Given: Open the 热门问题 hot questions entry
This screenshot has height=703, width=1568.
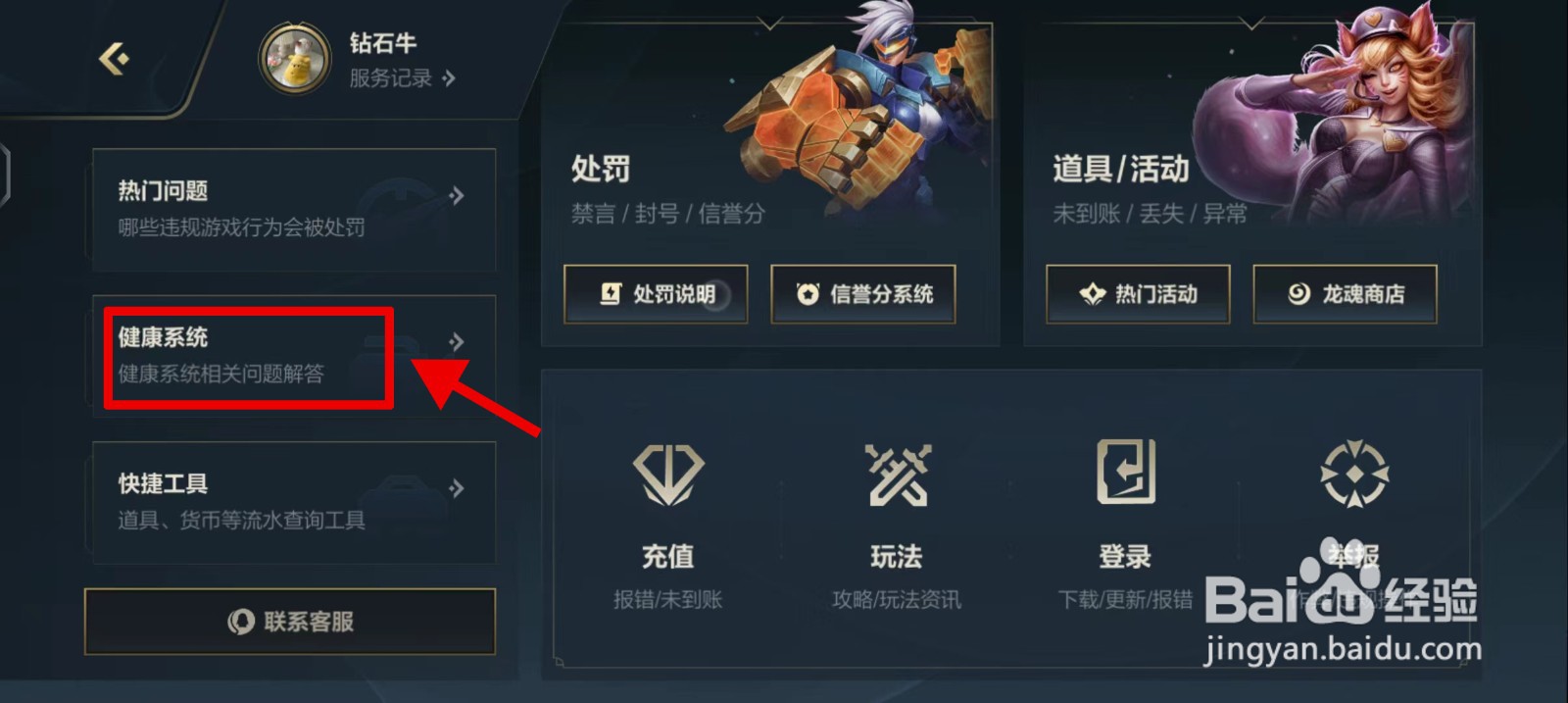Looking at the screenshot, I should pyautogui.click(x=294, y=210).
